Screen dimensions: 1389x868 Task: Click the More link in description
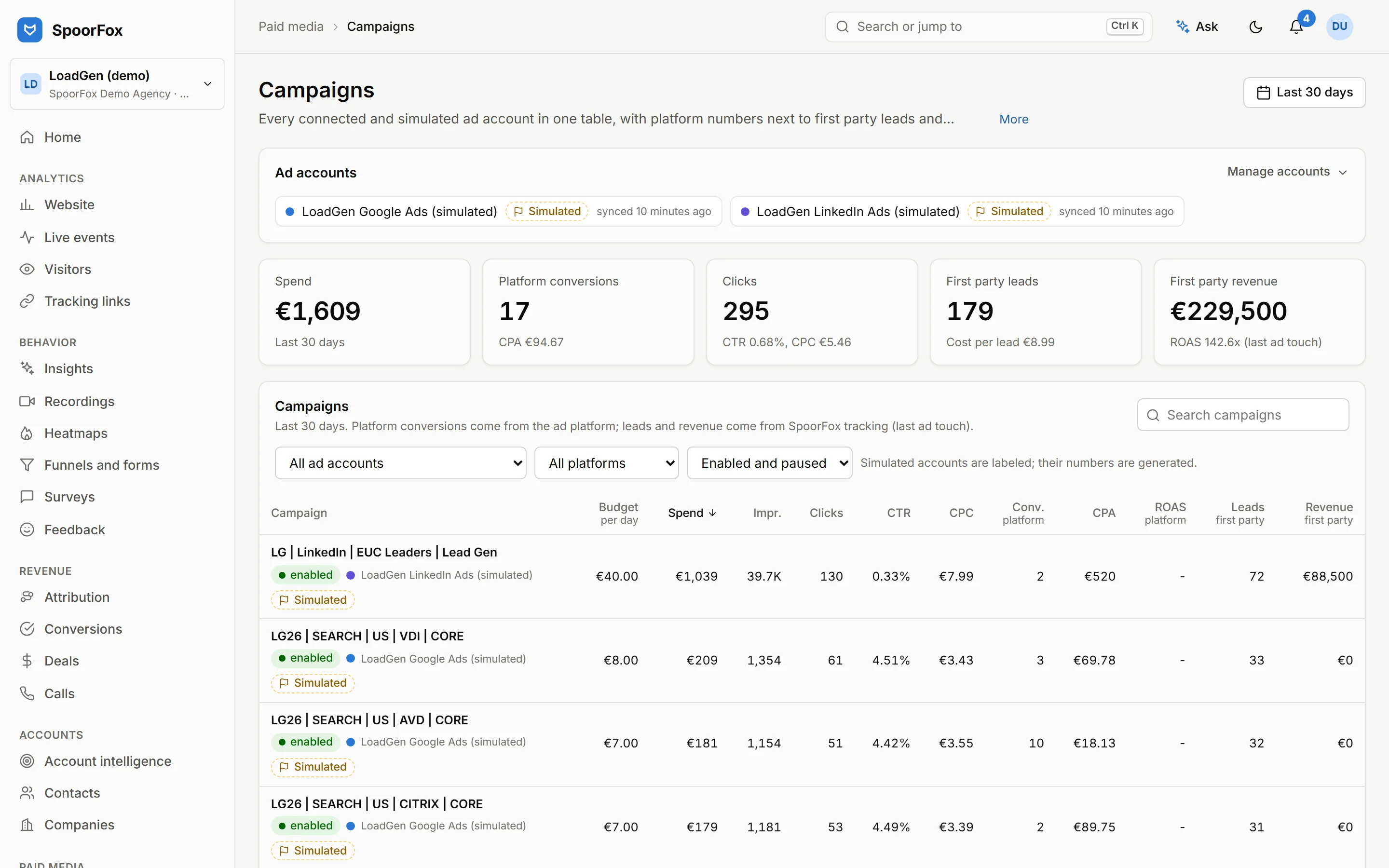[1014, 120]
